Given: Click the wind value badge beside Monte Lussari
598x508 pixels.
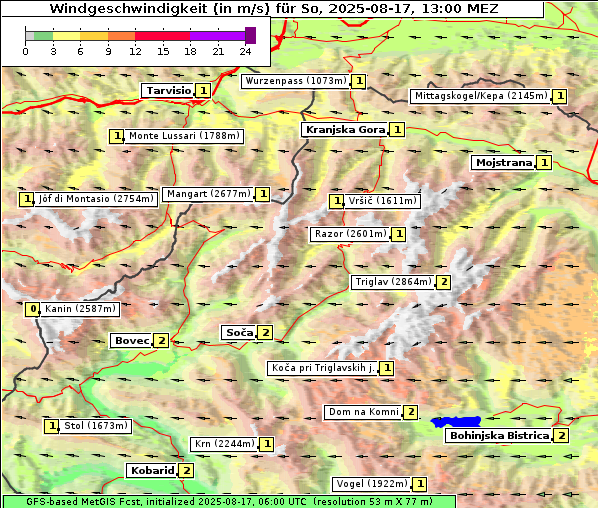Looking at the screenshot, I should pyautogui.click(x=117, y=136).
